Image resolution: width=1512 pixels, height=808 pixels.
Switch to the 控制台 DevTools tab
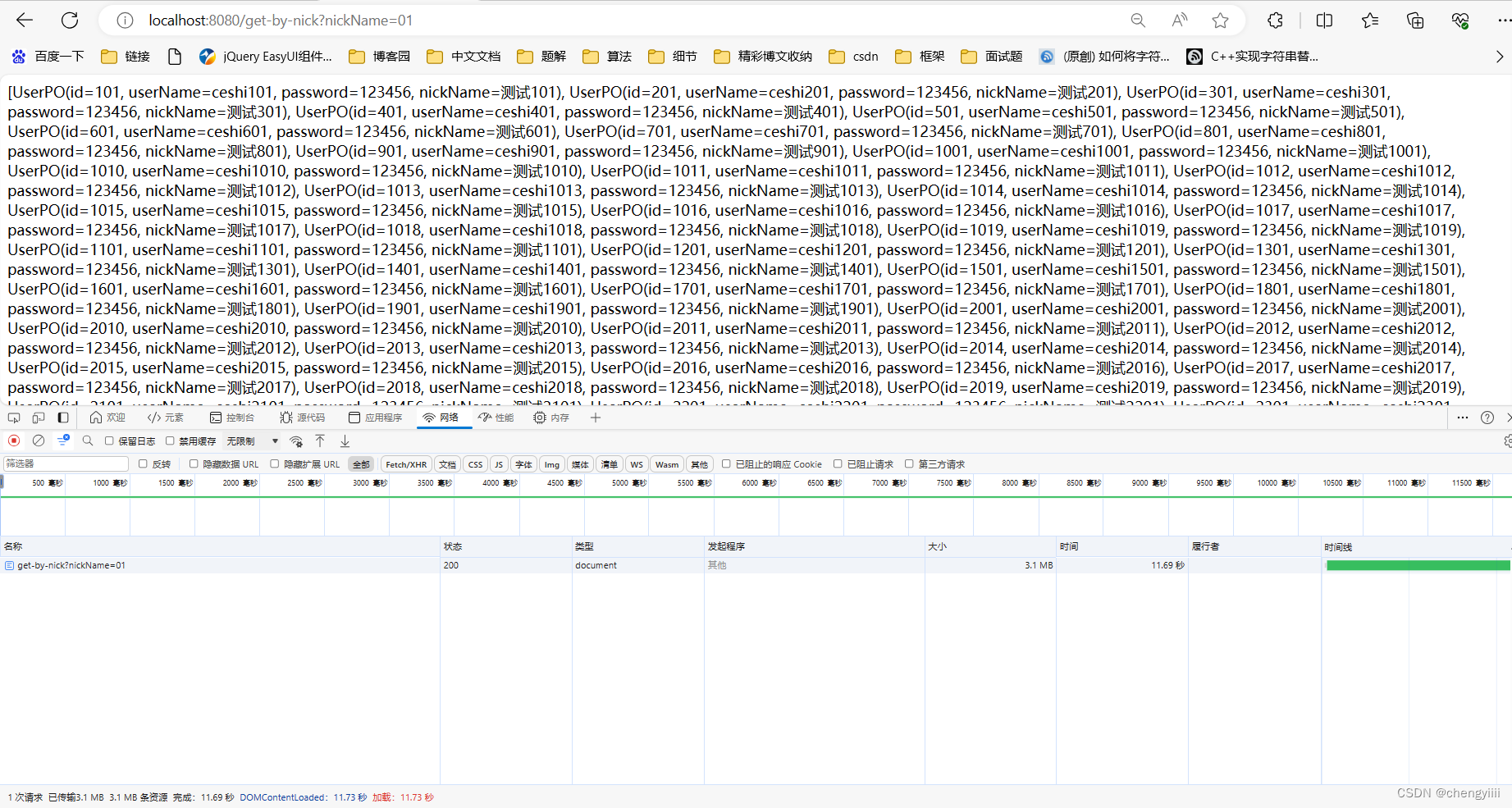tap(232, 418)
